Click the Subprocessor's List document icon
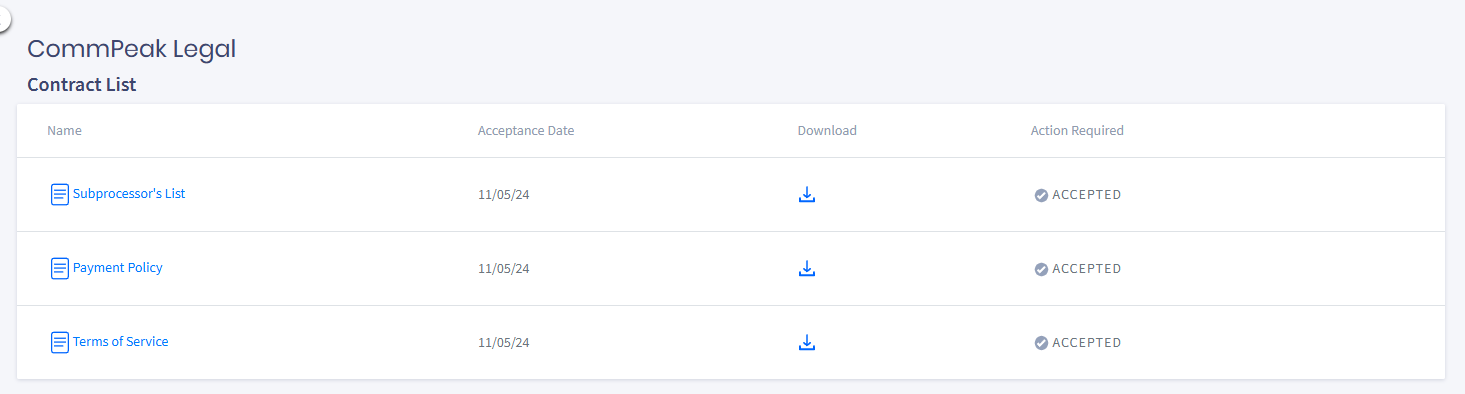 (60, 194)
